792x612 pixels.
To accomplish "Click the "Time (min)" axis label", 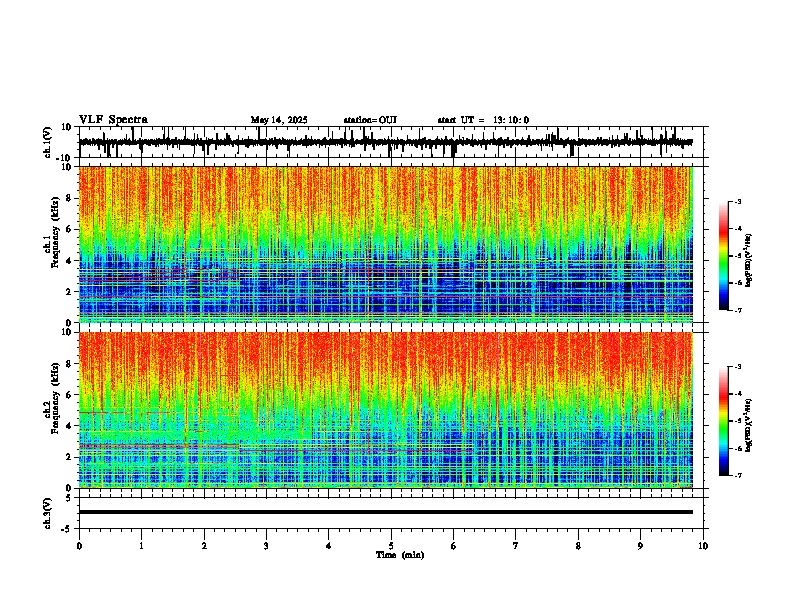I will pyautogui.click(x=400, y=555).
